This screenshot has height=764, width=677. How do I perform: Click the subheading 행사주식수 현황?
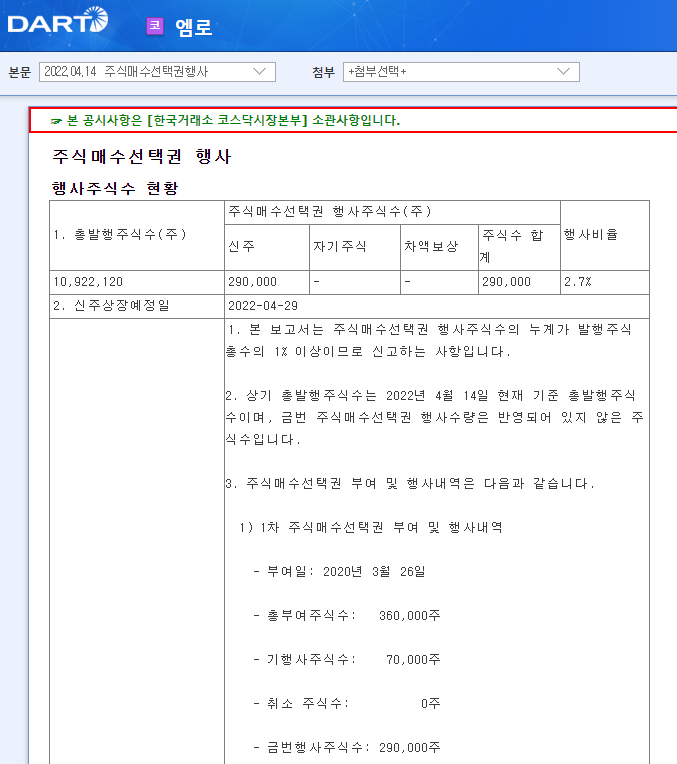pyautogui.click(x=115, y=188)
